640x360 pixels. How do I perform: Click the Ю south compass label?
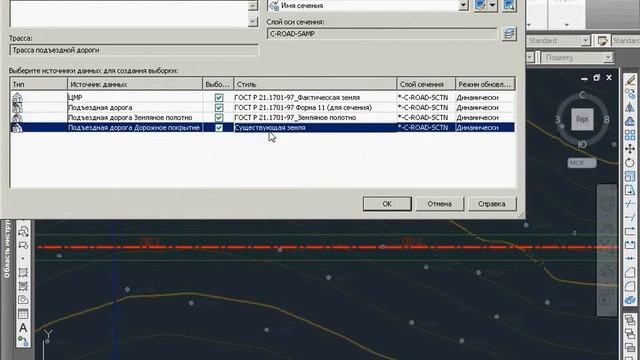point(582,144)
